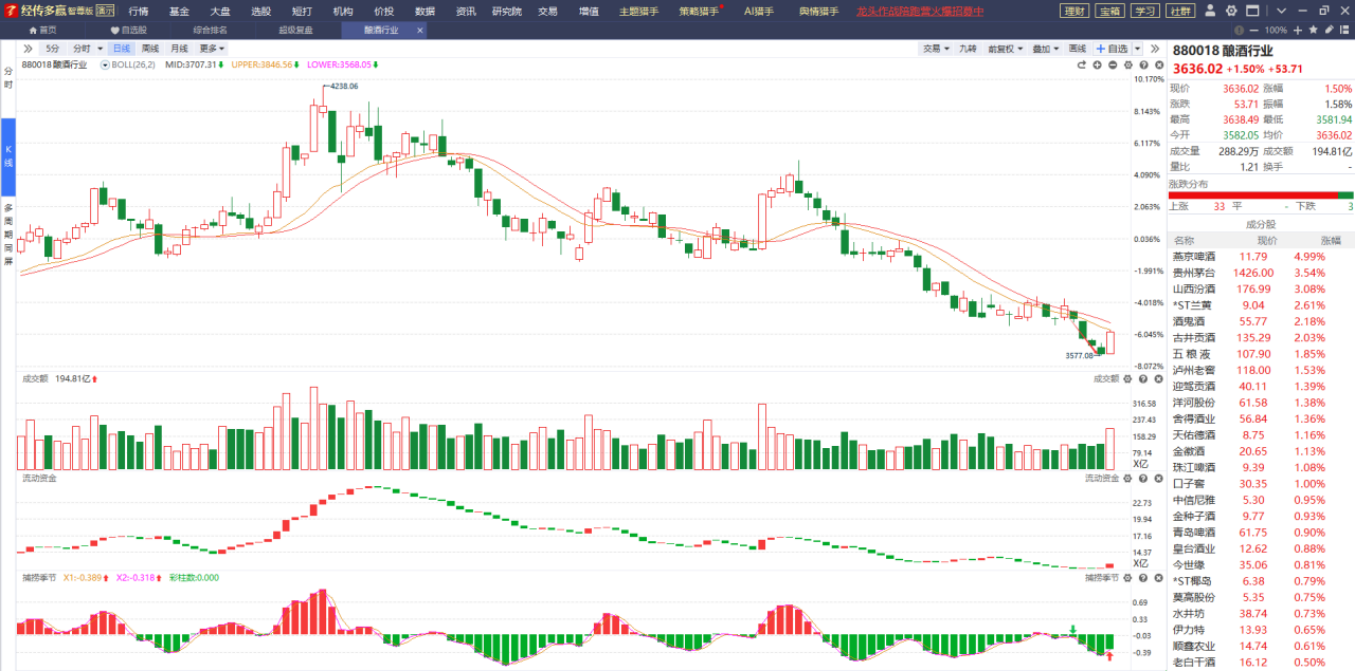Select 贵州茅台 in constituent stock list

click(x=1194, y=273)
